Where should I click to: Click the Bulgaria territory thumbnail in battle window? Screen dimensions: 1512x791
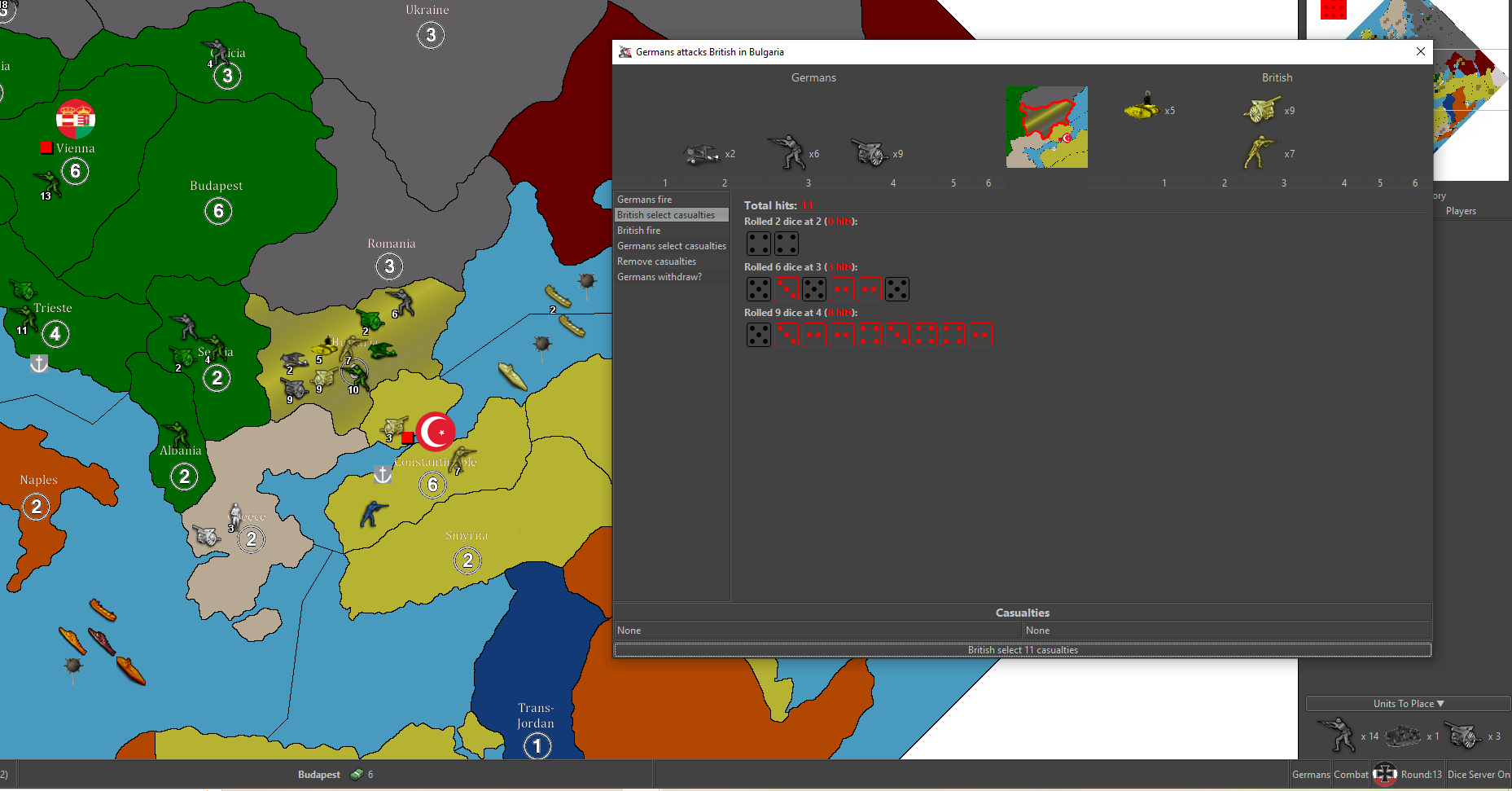tap(1046, 127)
